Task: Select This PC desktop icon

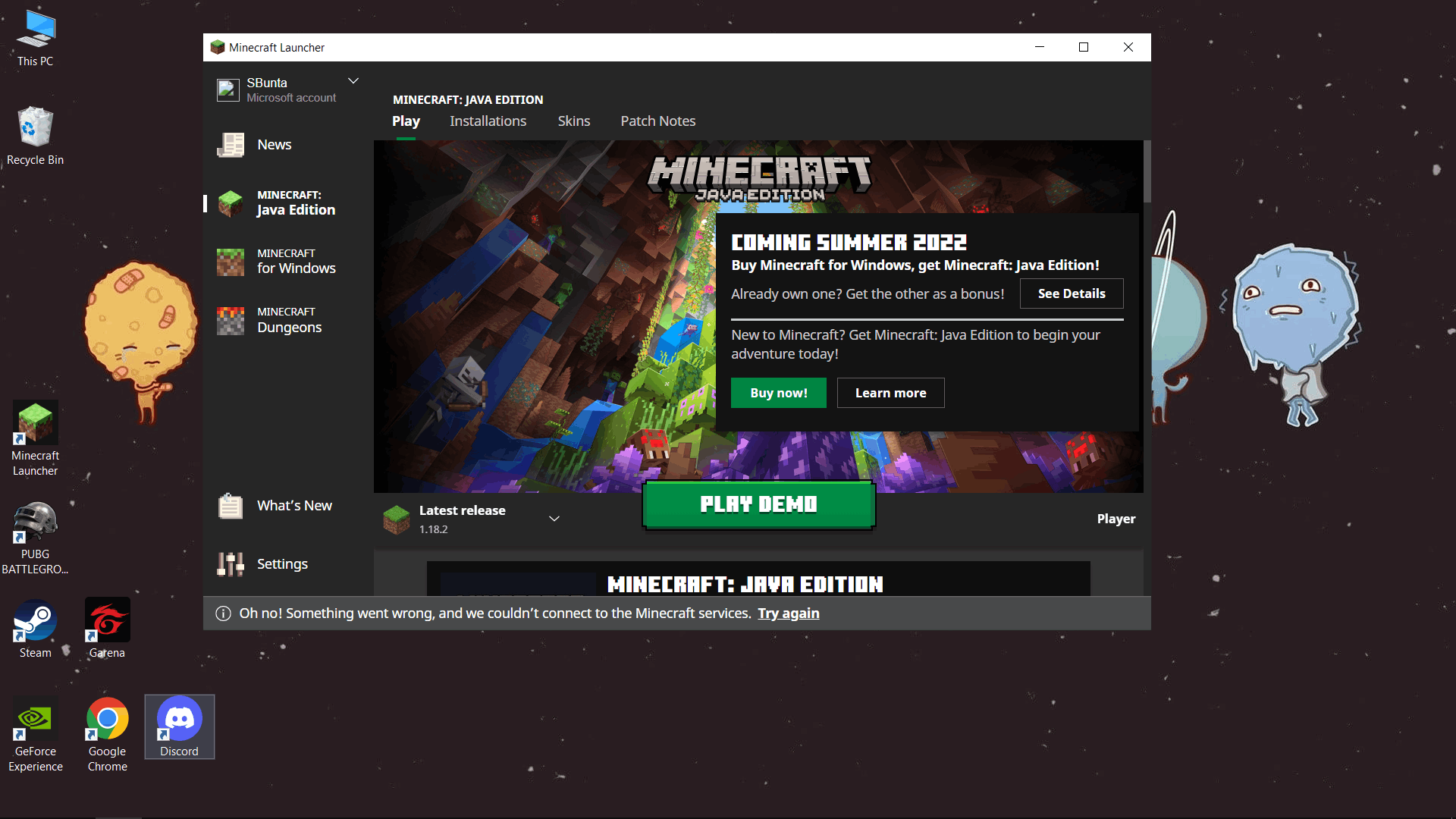Action: tap(36, 38)
